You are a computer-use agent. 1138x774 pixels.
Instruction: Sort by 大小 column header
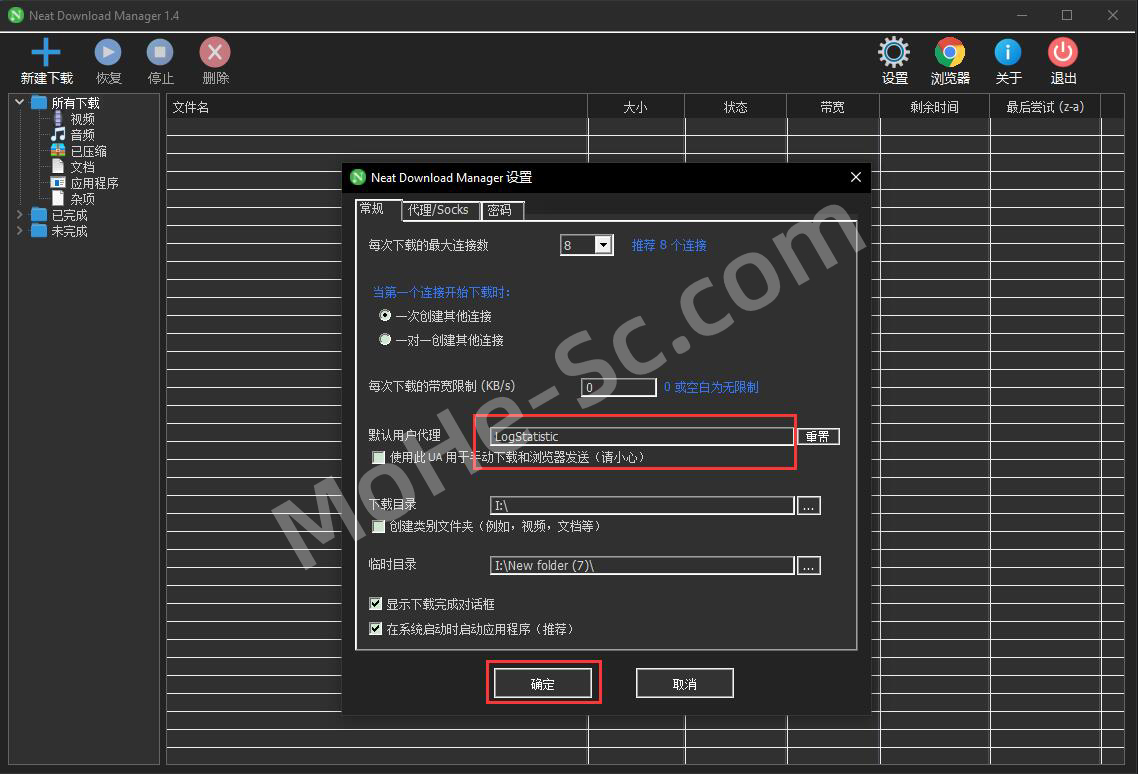pos(636,107)
